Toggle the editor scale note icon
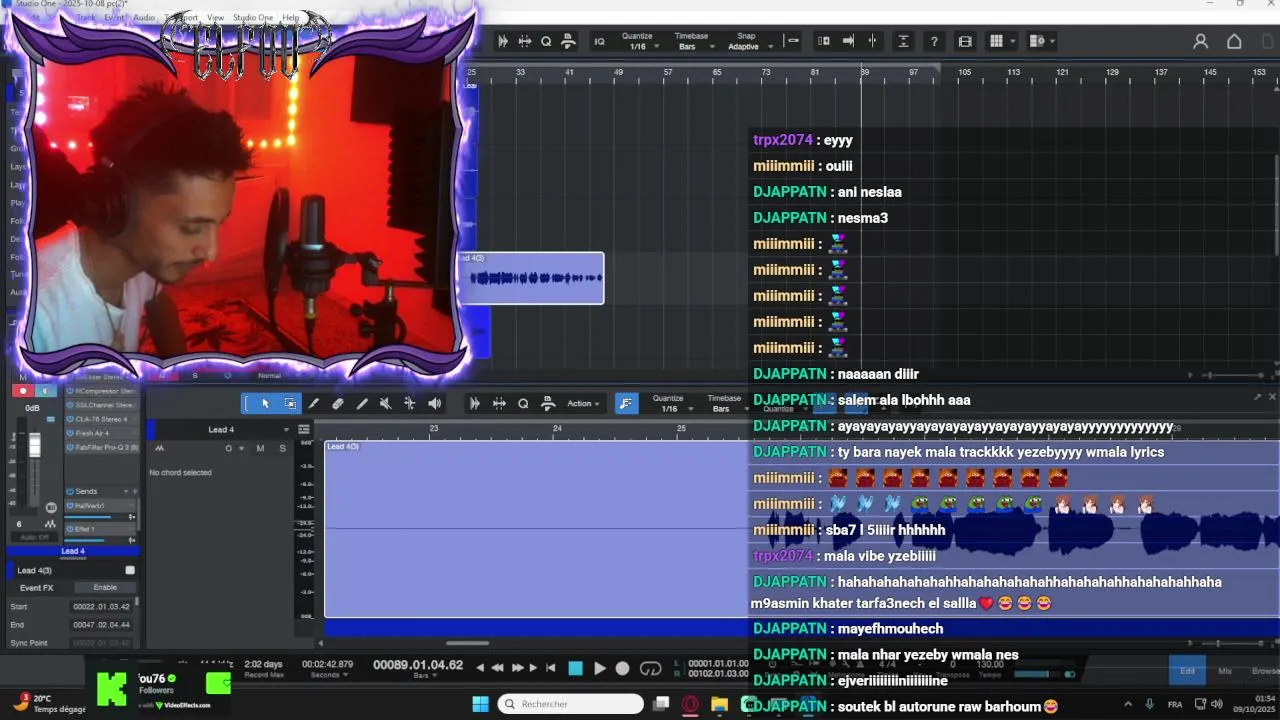The height and width of the screenshot is (720, 1280). (x=626, y=403)
